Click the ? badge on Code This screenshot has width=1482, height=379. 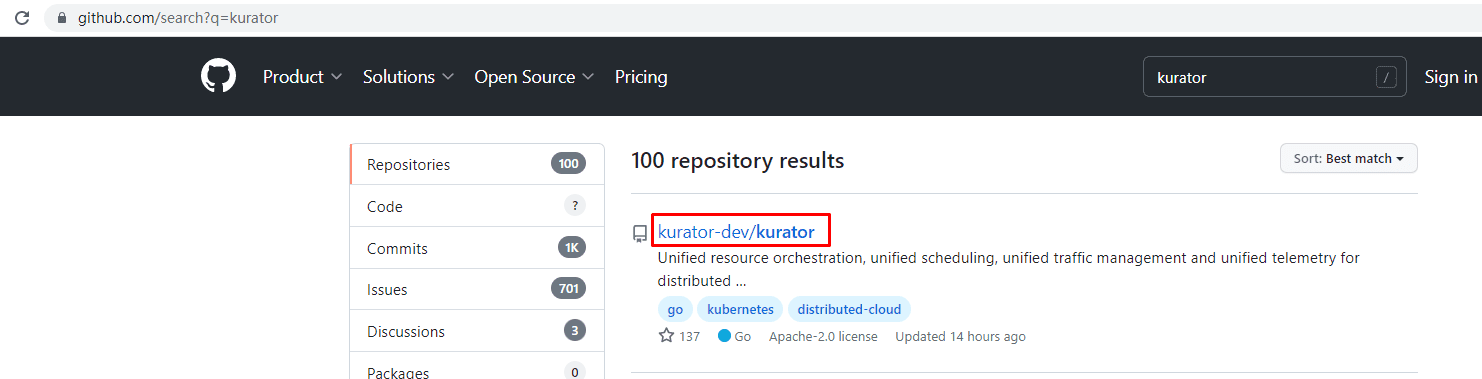(x=574, y=206)
